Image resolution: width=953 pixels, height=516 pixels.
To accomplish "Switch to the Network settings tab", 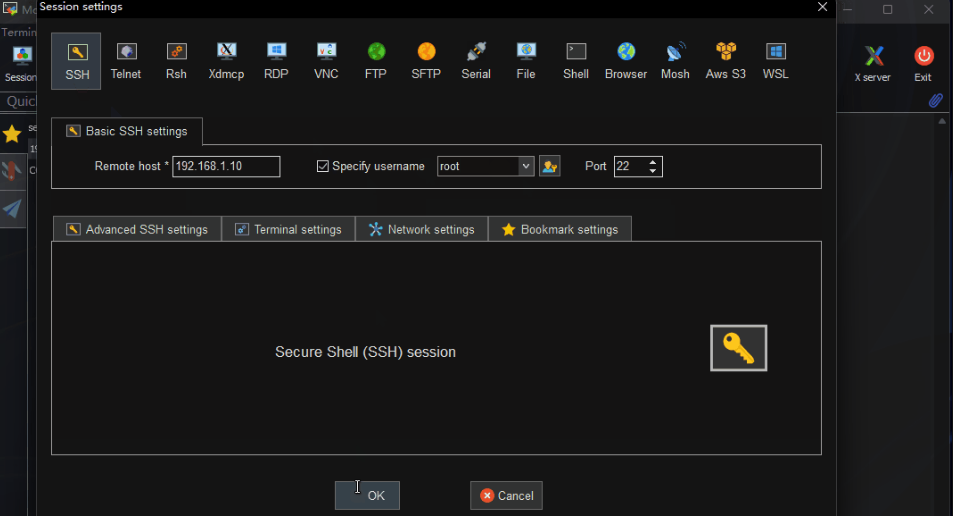I will coord(421,229).
